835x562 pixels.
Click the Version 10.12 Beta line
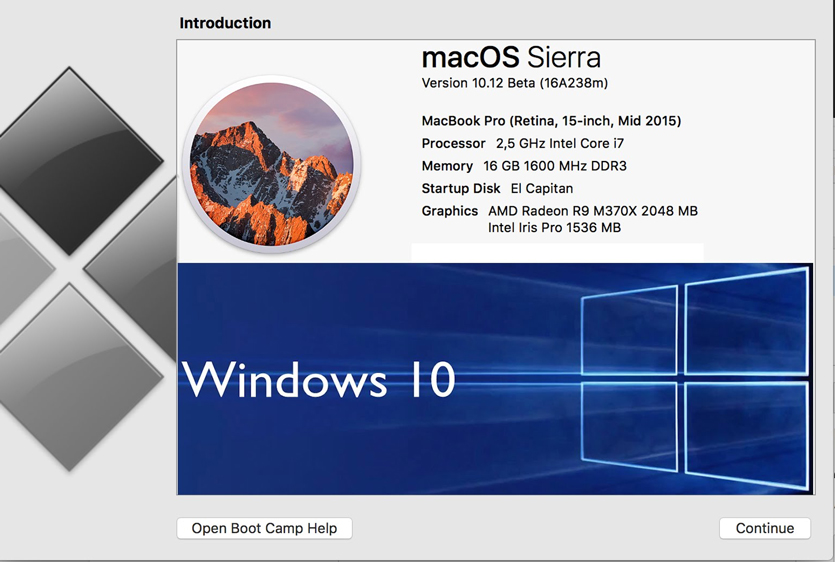514,83
